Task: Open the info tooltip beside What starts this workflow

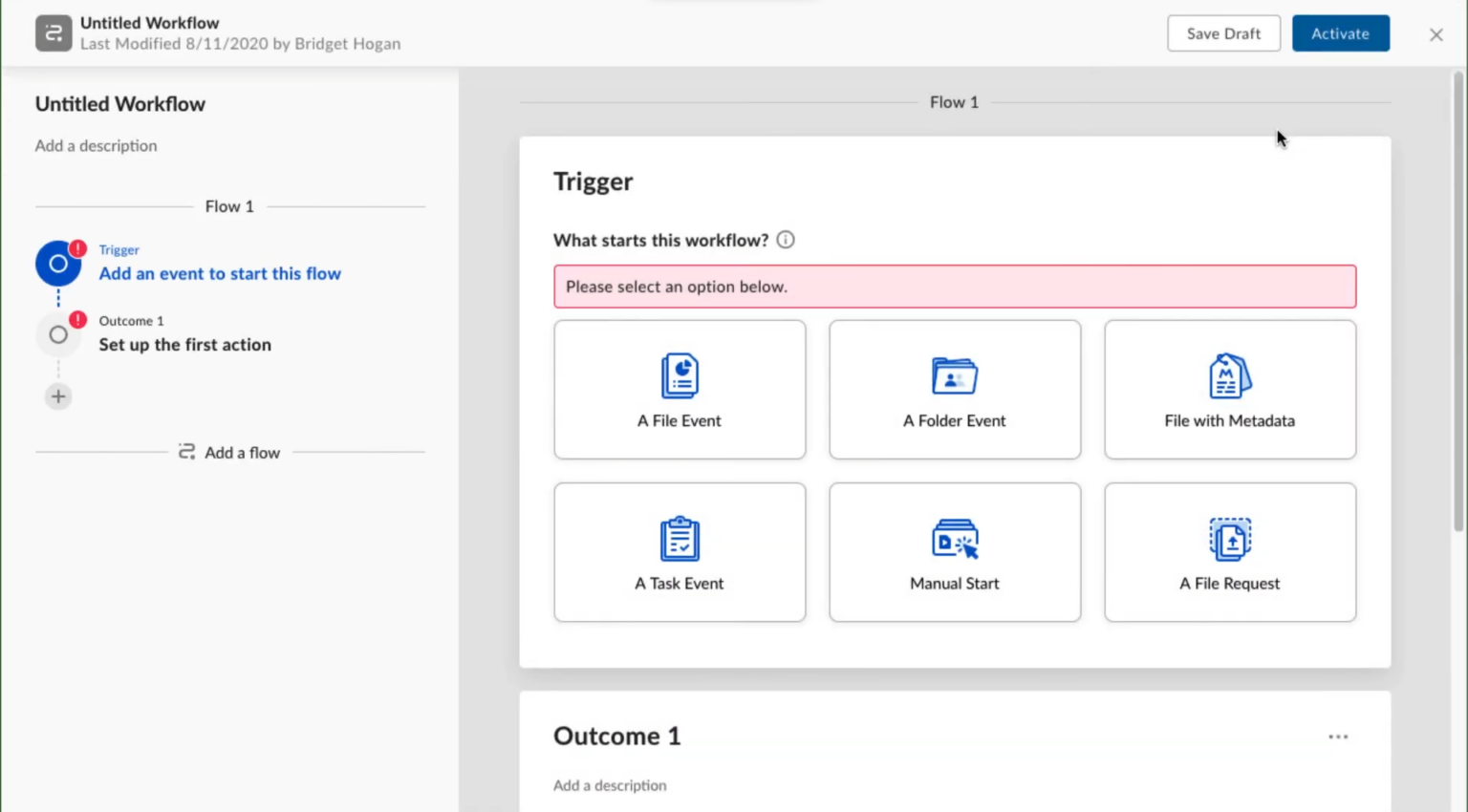Action: (785, 240)
